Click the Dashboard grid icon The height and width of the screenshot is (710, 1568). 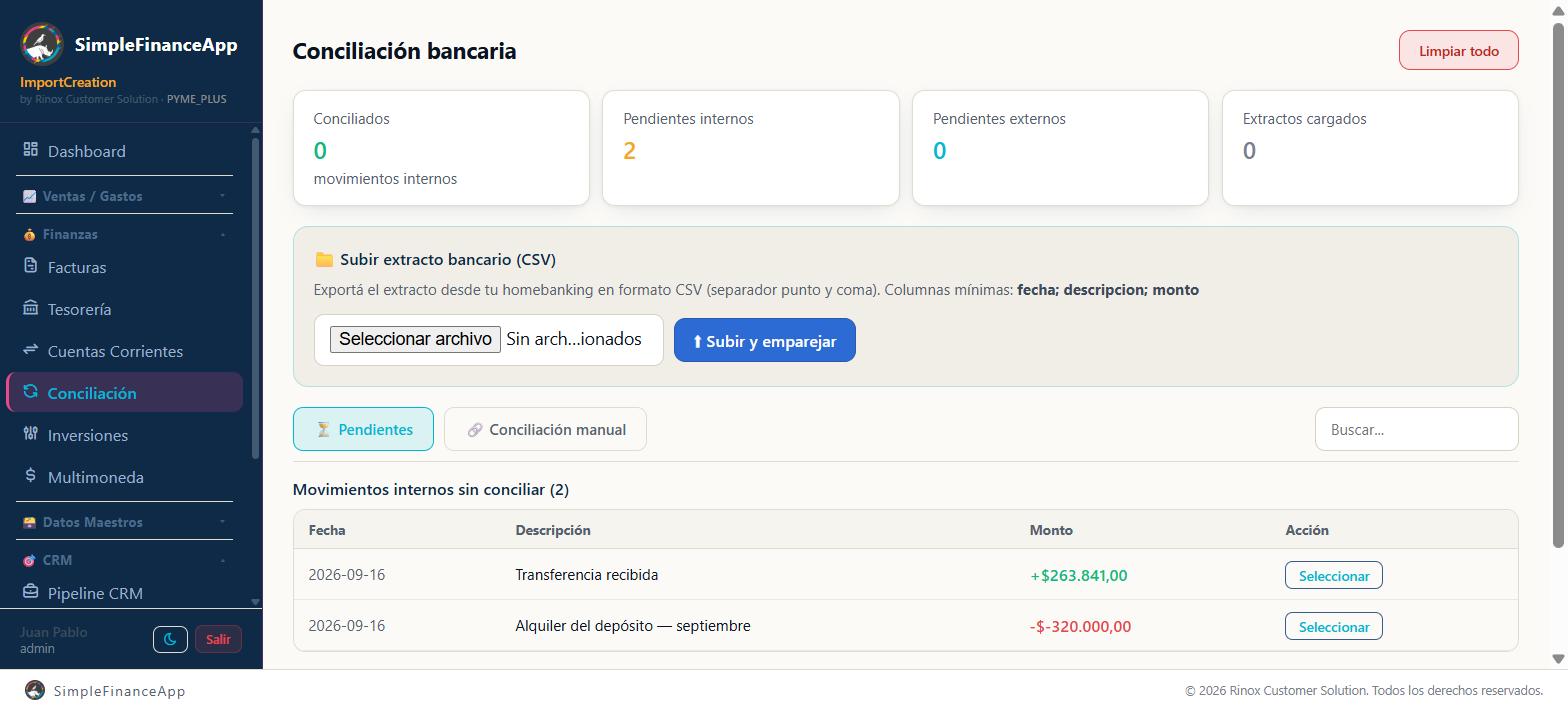coord(30,150)
